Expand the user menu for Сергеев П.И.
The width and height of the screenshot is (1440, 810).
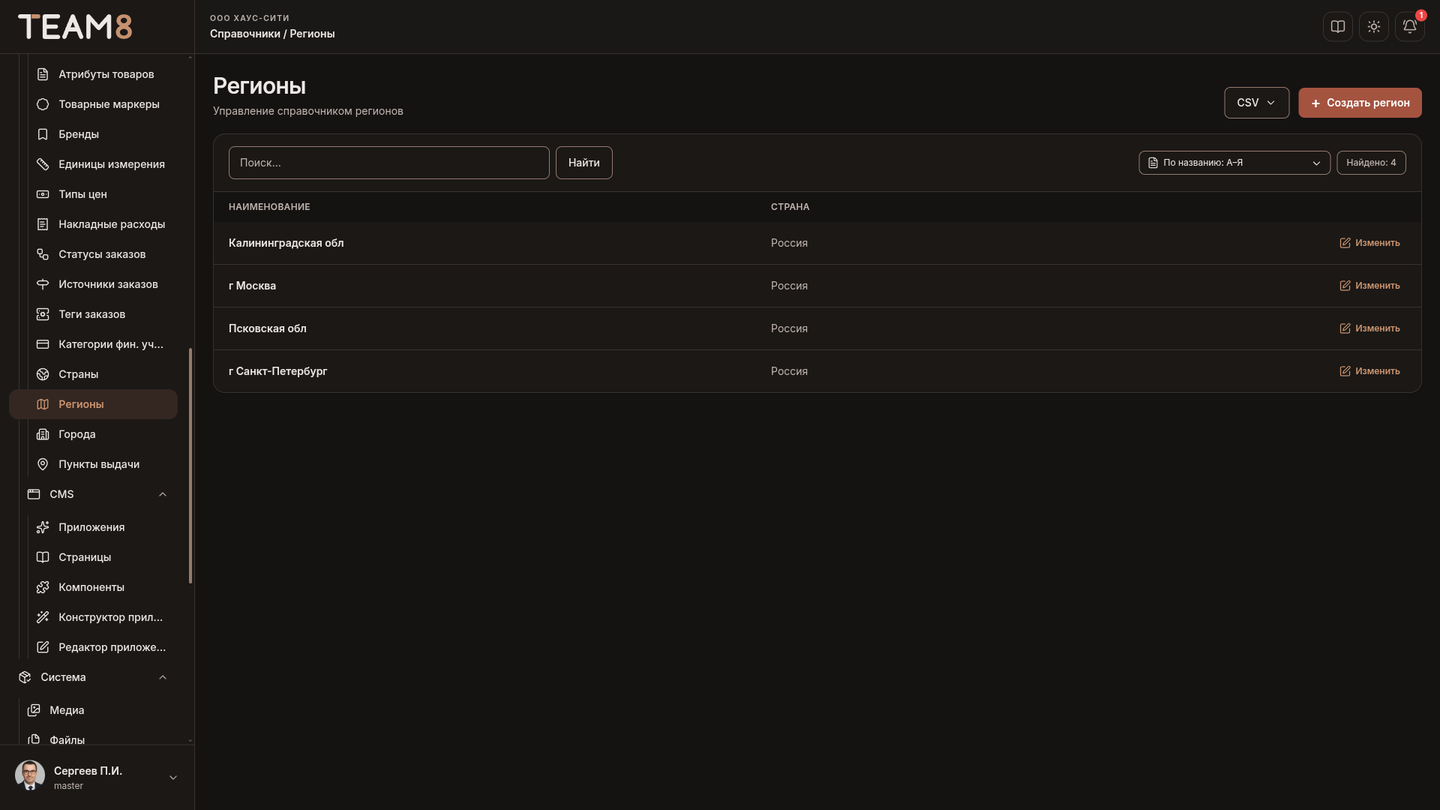pyautogui.click(x=173, y=778)
